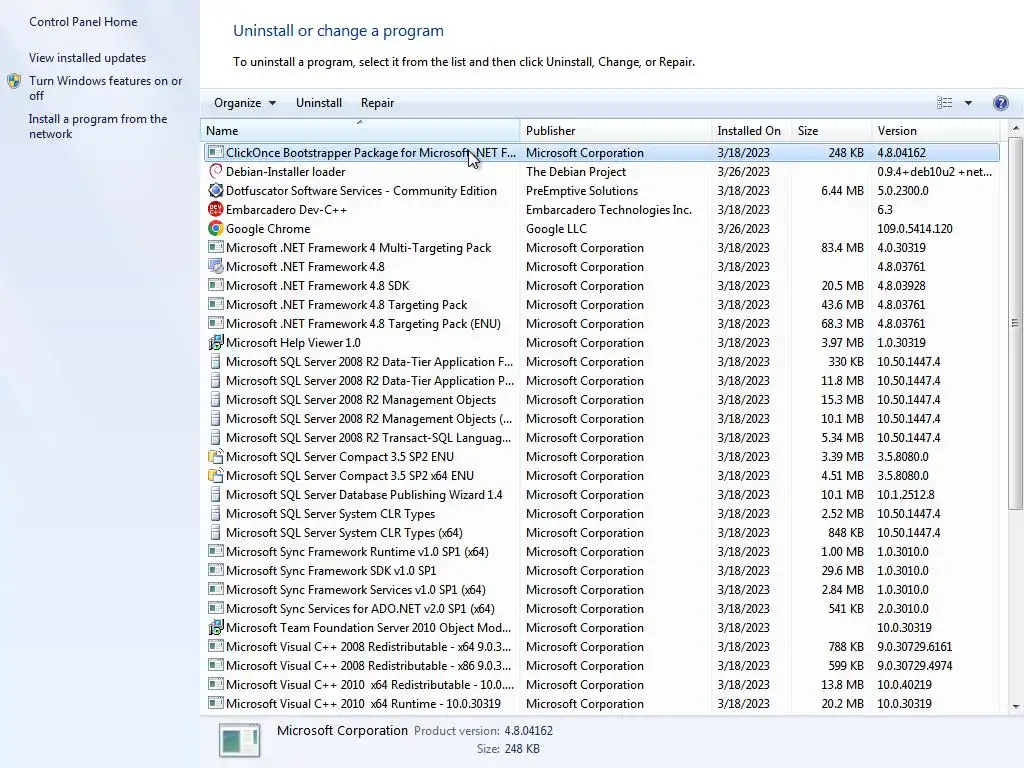The image size is (1024, 768).
Task: Click Embarcadero Technologies Inc. publisher cell
Action: pyautogui.click(x=609, y=210)
